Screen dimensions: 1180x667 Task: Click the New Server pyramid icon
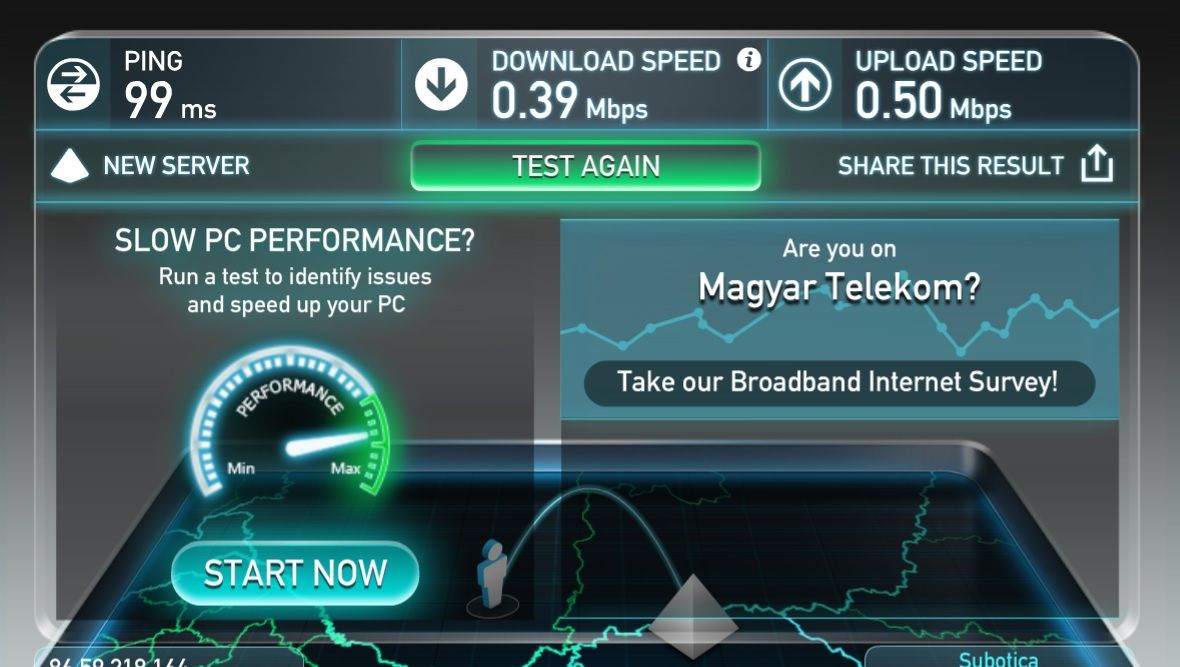click(x=69, y=166)
